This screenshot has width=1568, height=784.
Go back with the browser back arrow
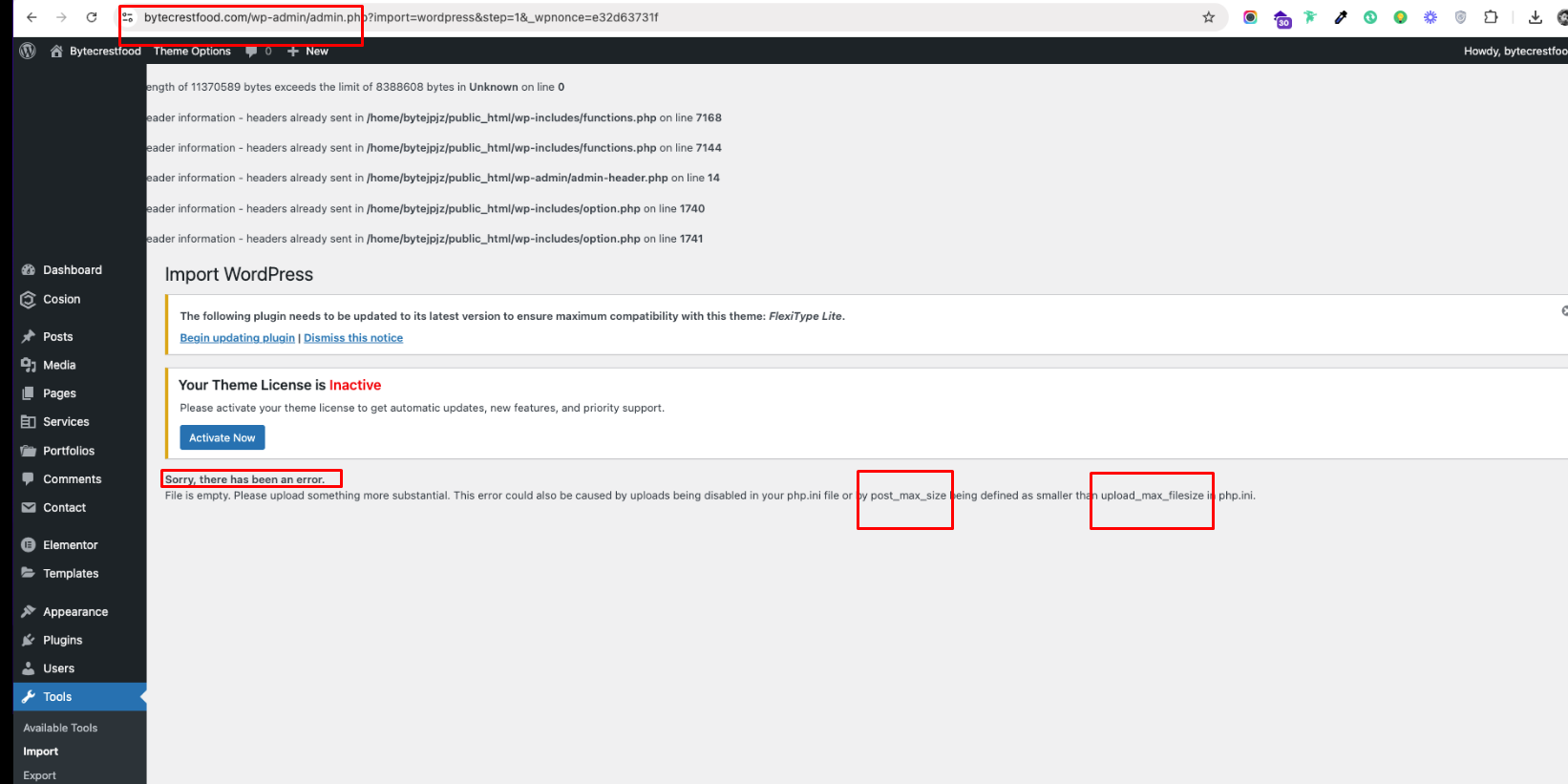(x=32, y=17)
